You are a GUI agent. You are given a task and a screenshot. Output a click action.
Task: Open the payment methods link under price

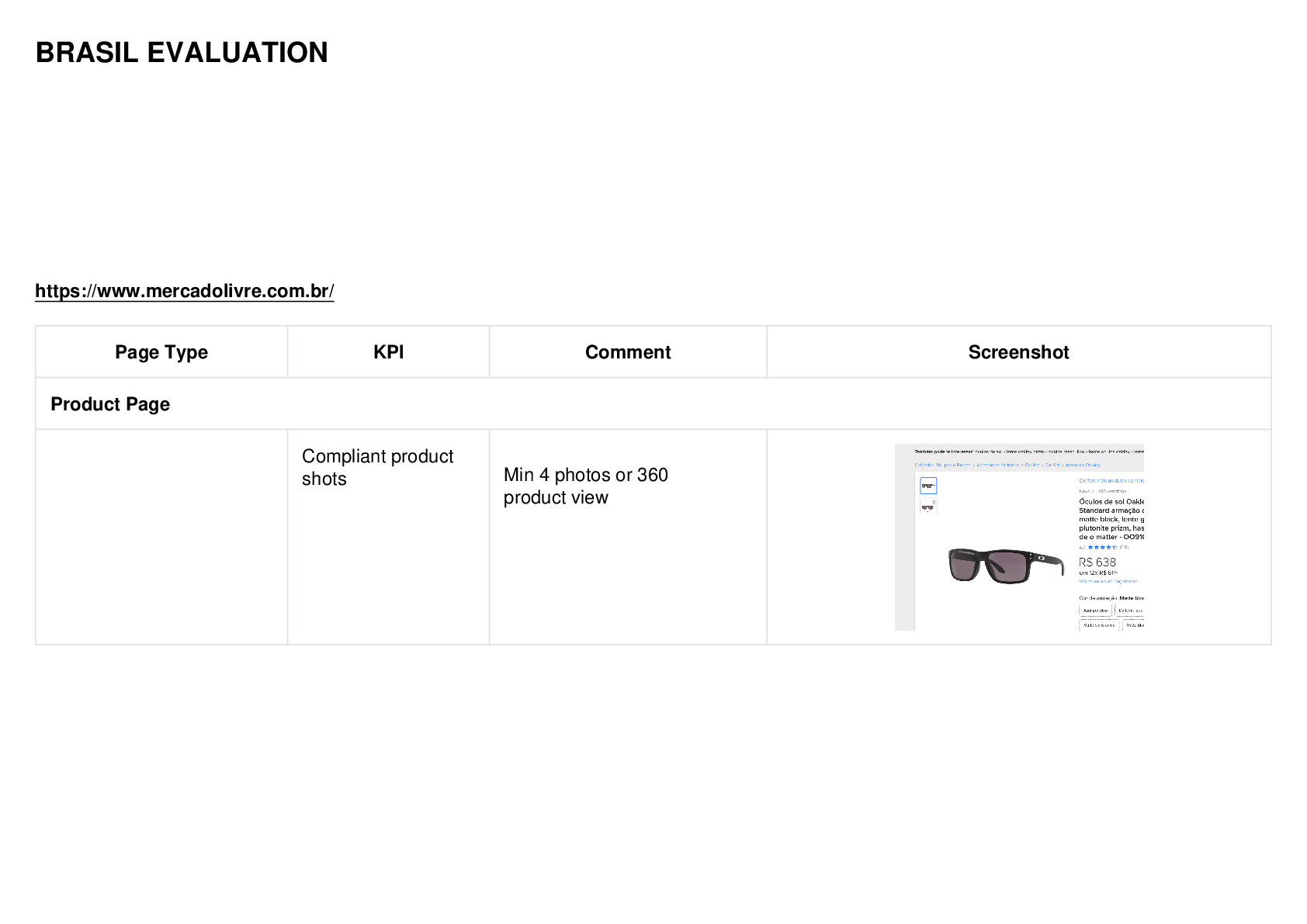pos(1108,581)
